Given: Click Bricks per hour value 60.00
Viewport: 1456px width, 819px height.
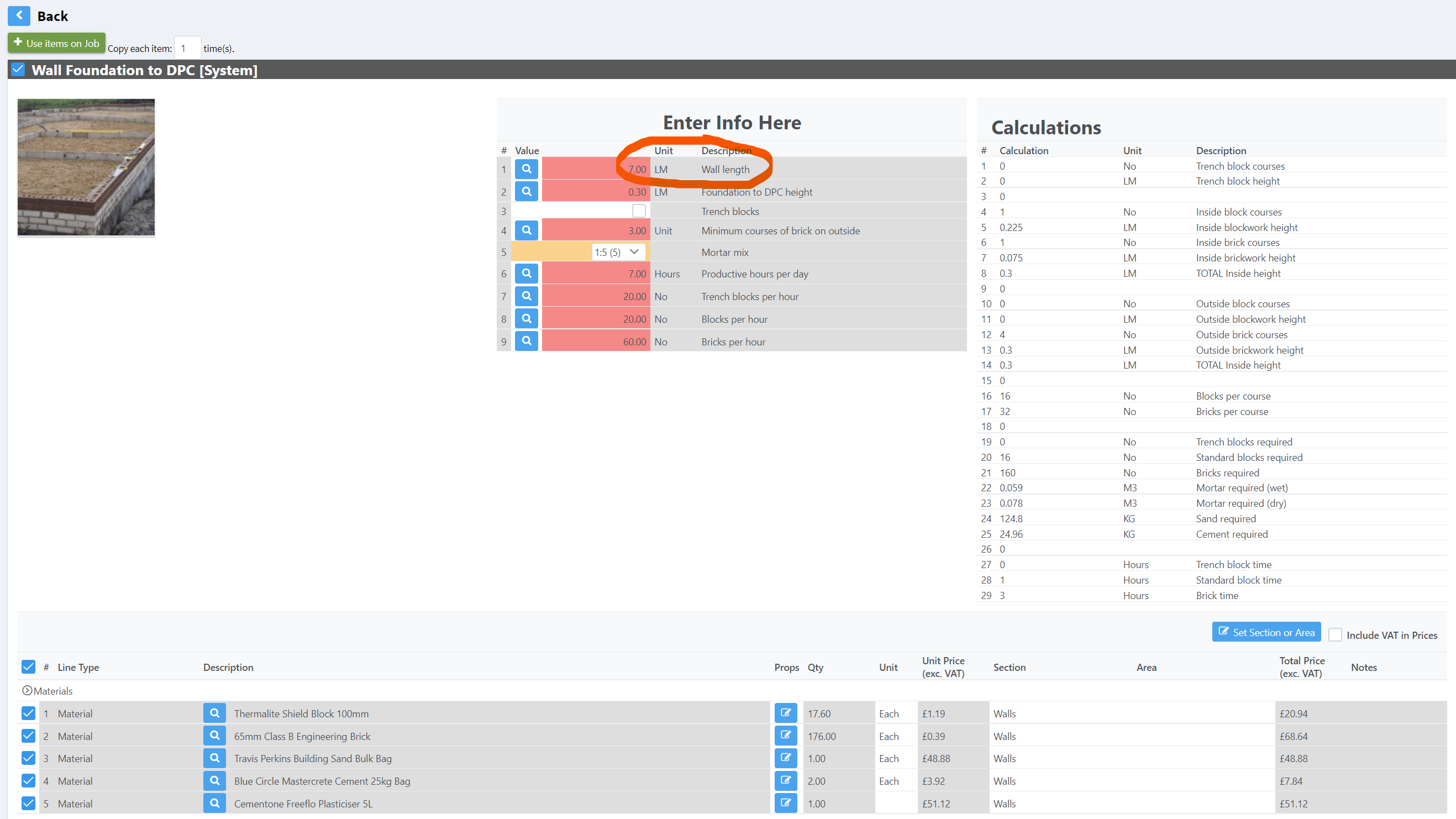Looking at the screenshot, I should [596, 342].
